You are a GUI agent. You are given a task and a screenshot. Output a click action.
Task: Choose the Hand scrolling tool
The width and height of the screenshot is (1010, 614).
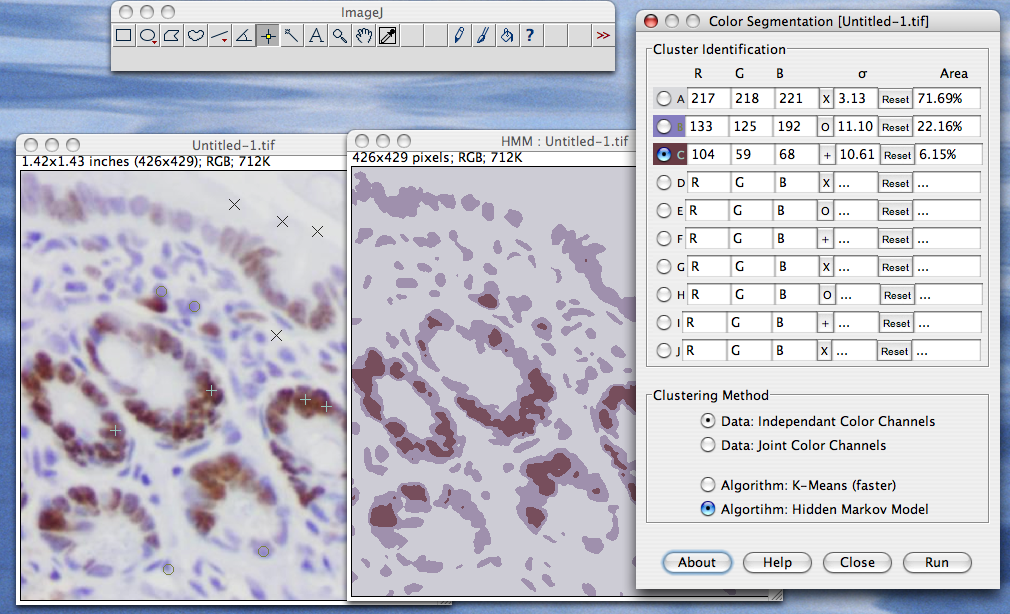(x=363, y=36)
